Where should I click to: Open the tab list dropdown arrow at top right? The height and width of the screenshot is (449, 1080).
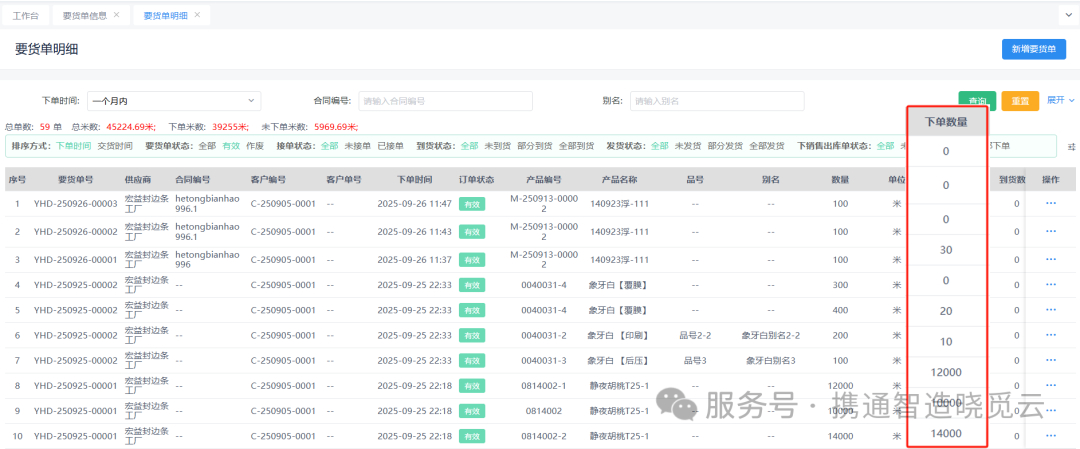1068,14
